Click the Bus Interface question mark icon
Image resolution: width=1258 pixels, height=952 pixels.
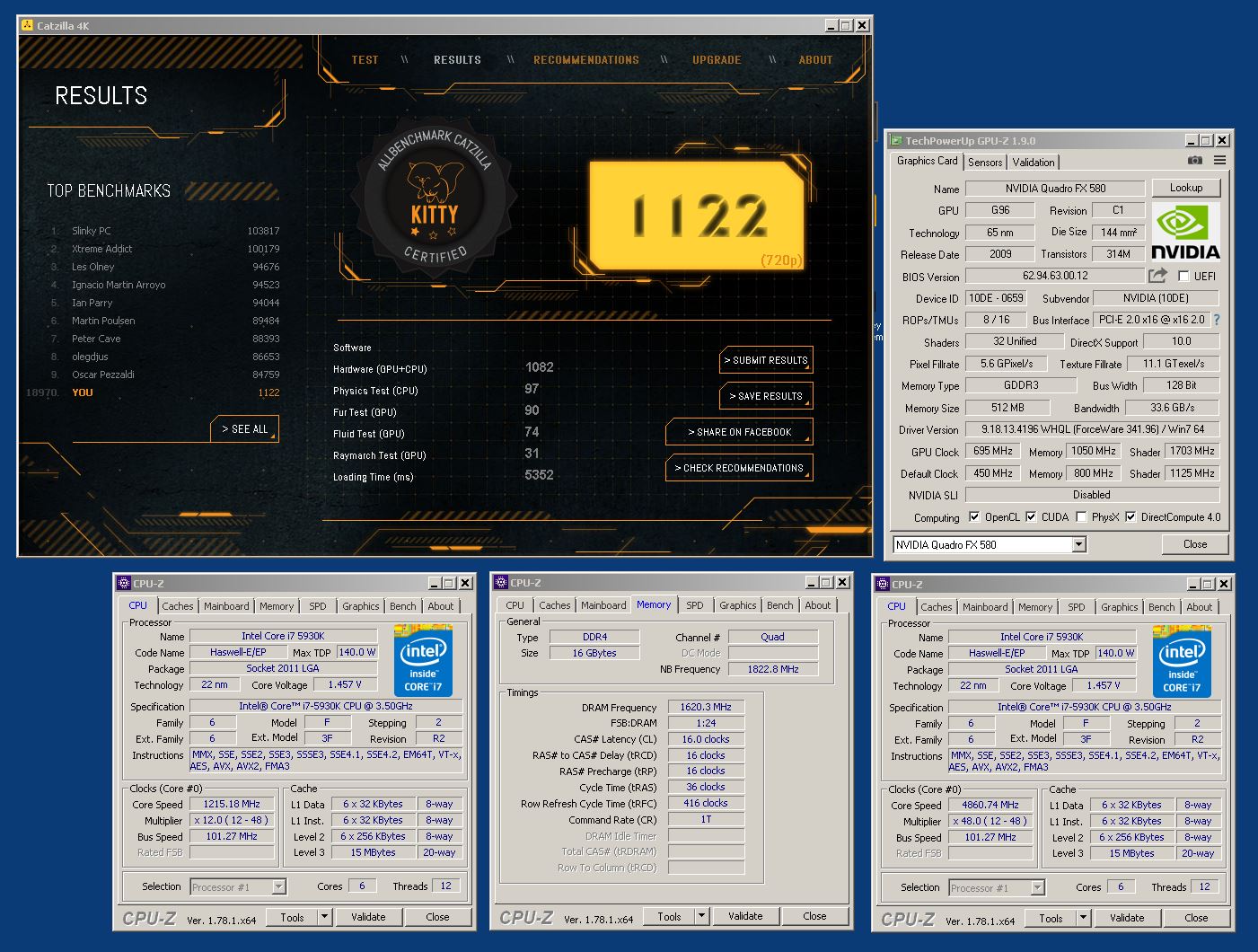(x=1217, y=320)
